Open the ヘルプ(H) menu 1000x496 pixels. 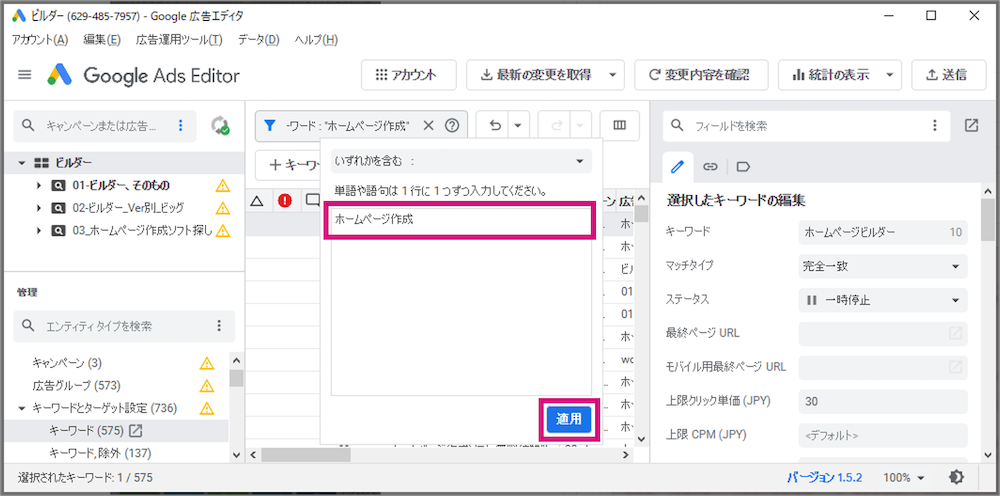(x=316, y=40)
